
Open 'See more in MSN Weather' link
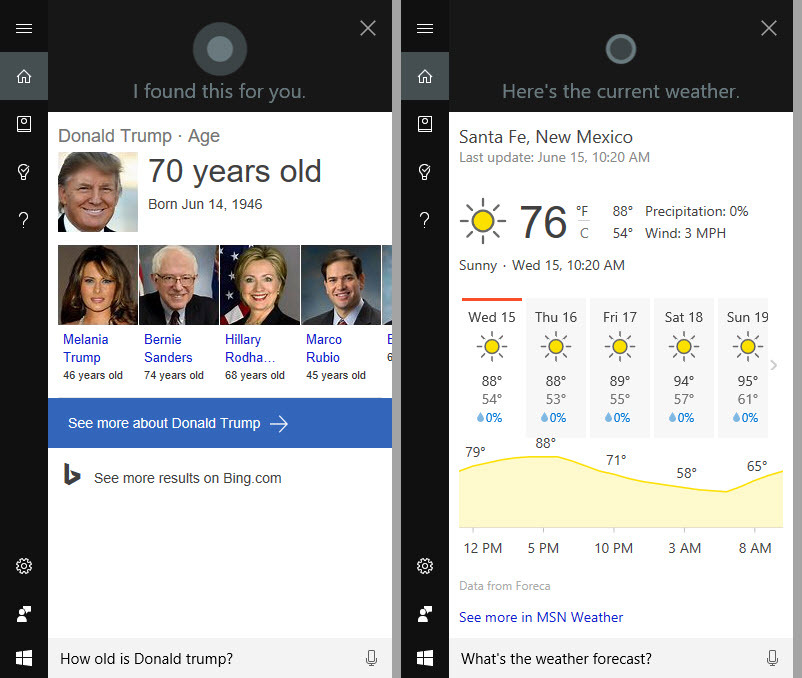(541, 617)
